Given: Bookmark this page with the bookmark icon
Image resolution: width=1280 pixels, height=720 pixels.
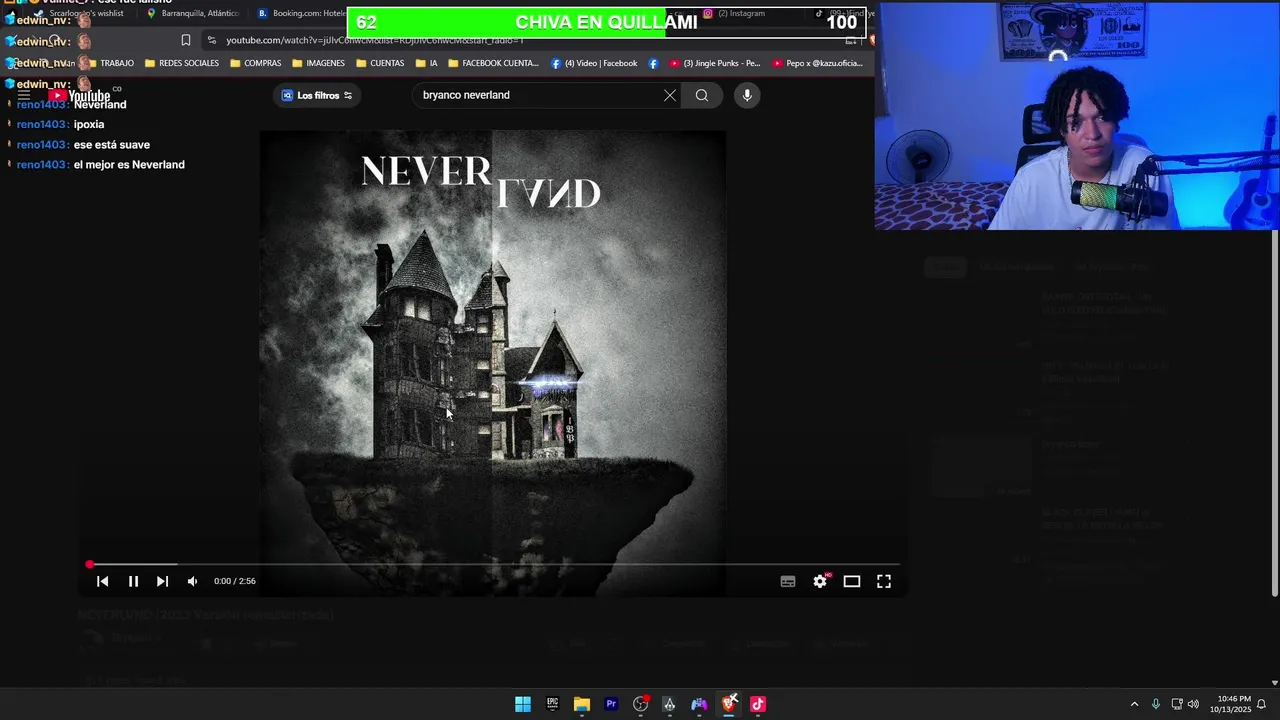Looking at the screenshot, I should pos(185,40).
